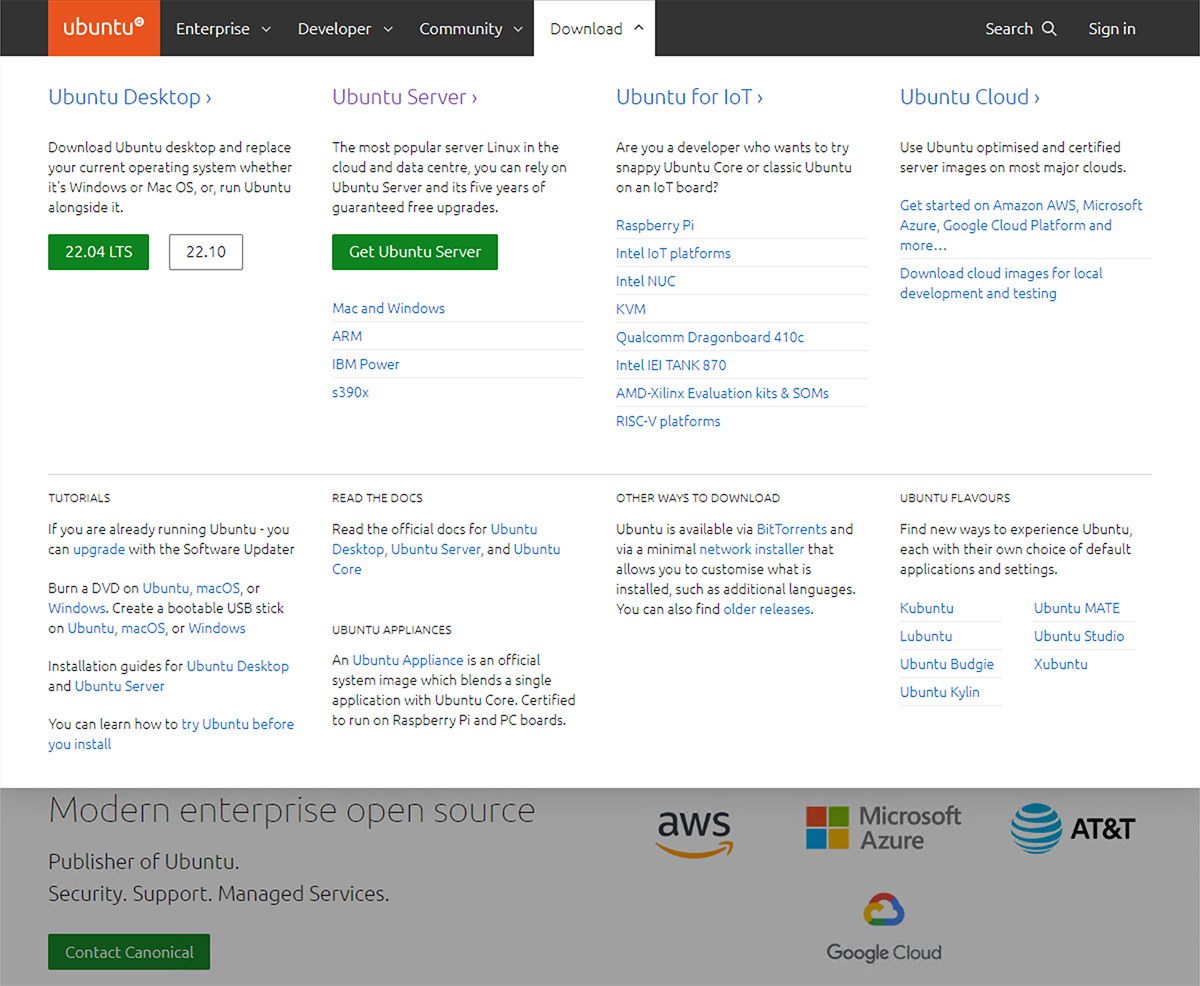This screenshot has width=1200, height=986.
Task: Open the Mac and Windows server link
Action: [x=389, y=308]
